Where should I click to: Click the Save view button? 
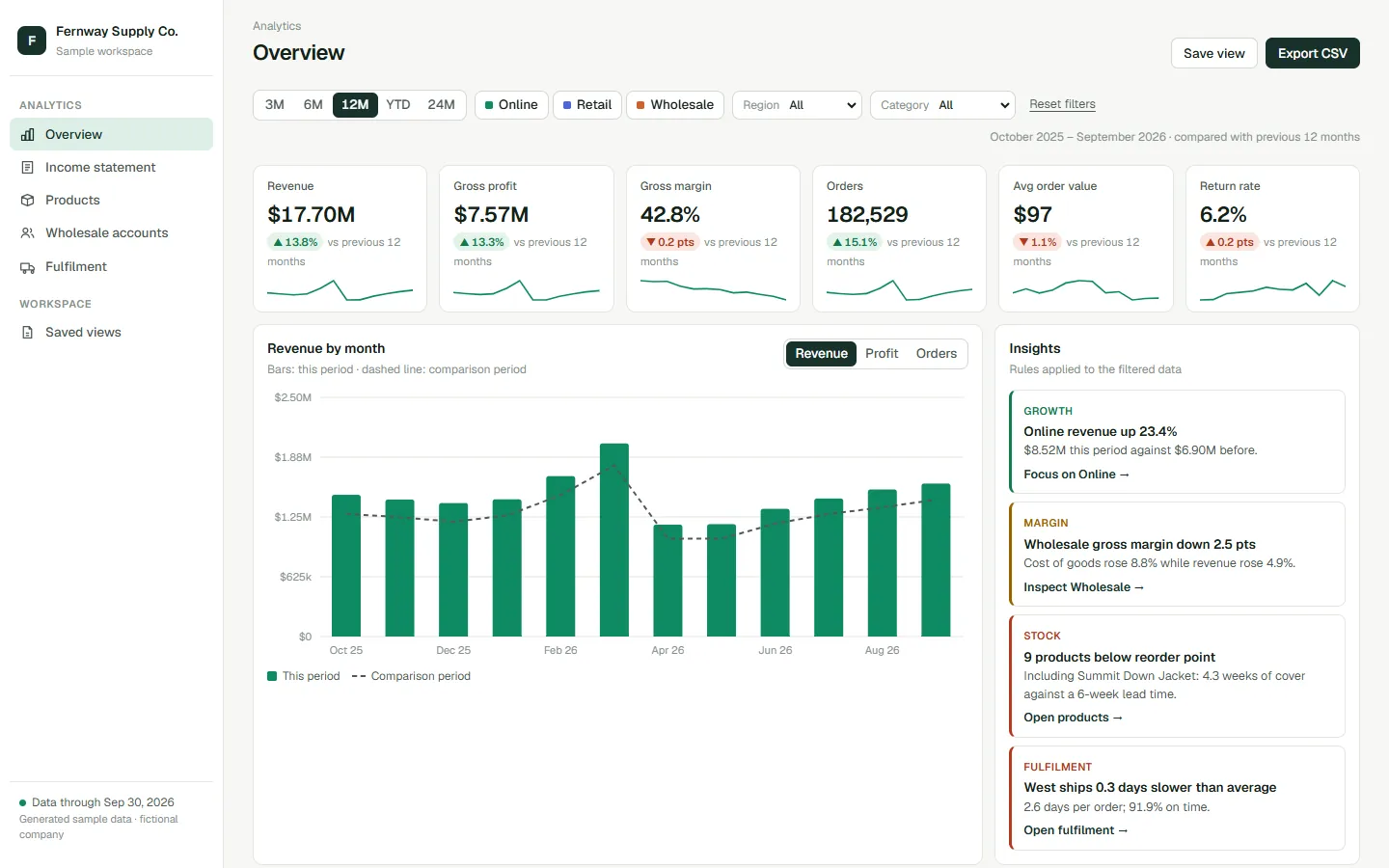[x=1214, y=53]
